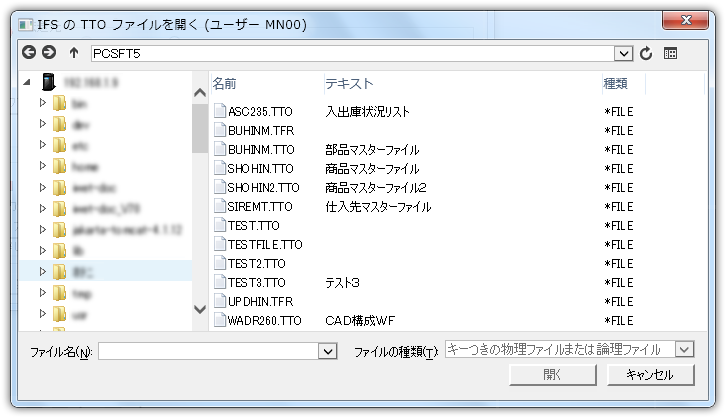Sort files by the 名前 column header
This screenshot has height=418, width=726.
pos(225,83)
